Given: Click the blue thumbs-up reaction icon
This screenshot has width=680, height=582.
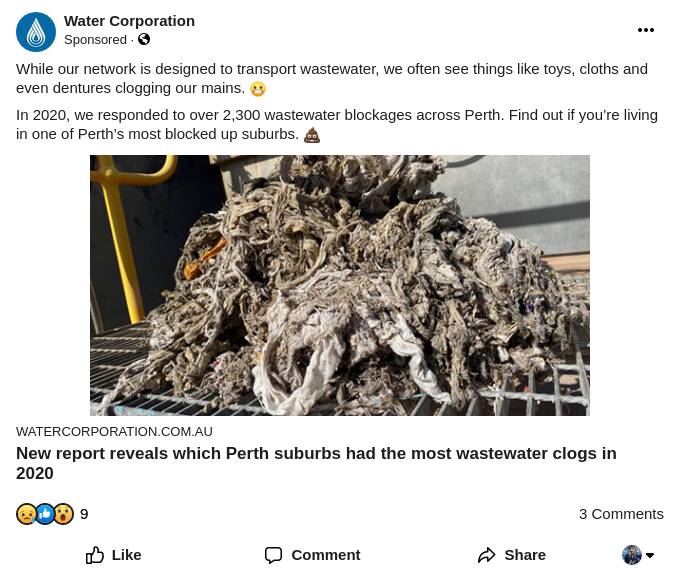Looking at the screenshot, I should [45, 514].
